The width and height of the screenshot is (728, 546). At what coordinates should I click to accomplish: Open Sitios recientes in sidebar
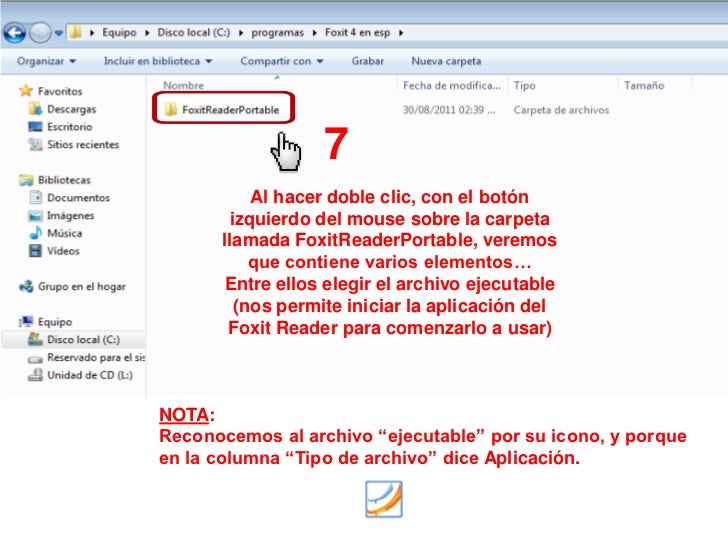pos(83,144)
